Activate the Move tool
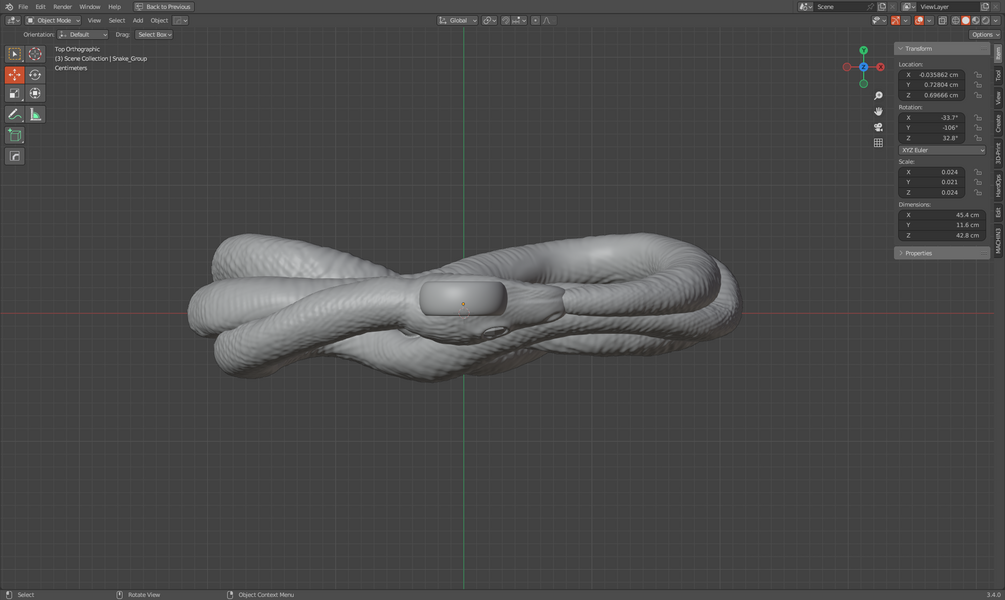Screen dimensions: 1005x600 click(x=14, y=74)
